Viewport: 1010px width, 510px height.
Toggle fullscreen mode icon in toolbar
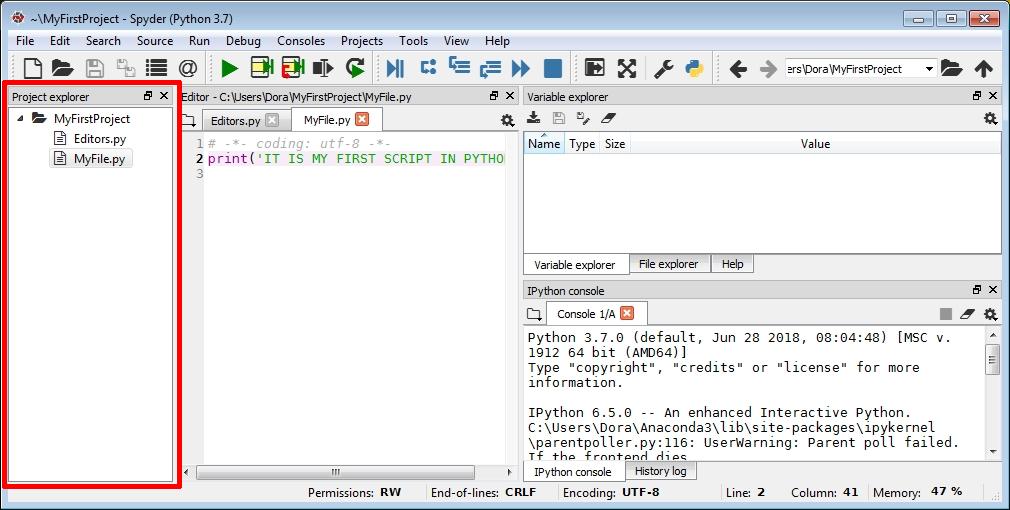click(627, 69)
